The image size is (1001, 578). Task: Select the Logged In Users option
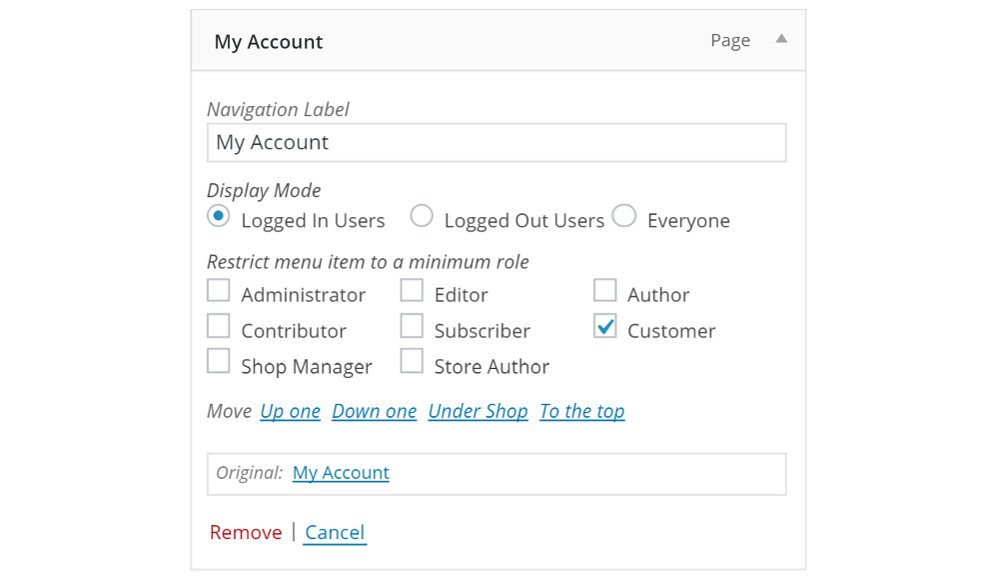pyautogui.click(x=217, y=215)
